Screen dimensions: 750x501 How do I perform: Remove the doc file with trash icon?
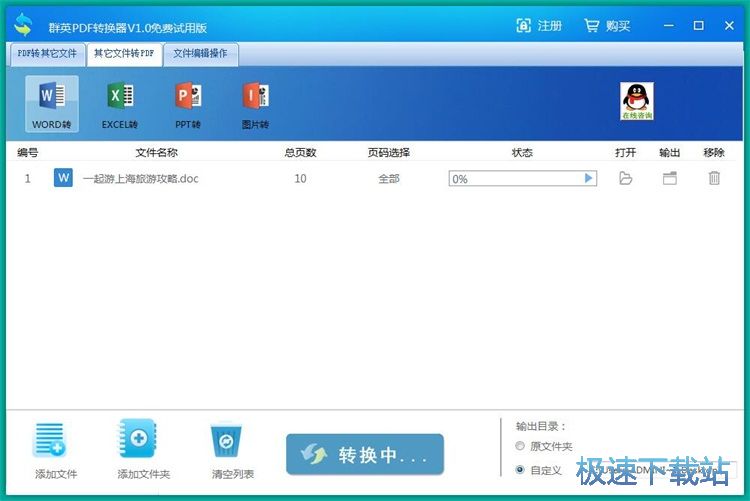click(x=714, y=178)
